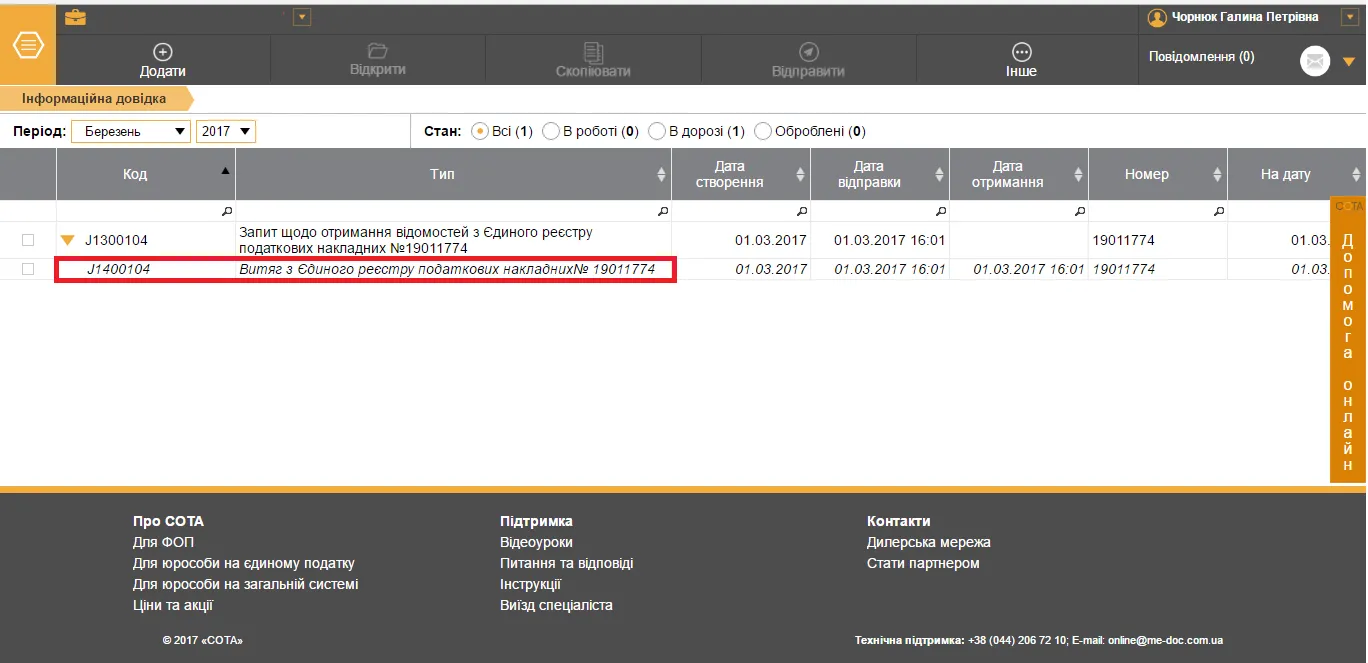Viewport: 1368px width, 663px height.
Task: Click the Код filter search field
Action: (x=146, y=211)
